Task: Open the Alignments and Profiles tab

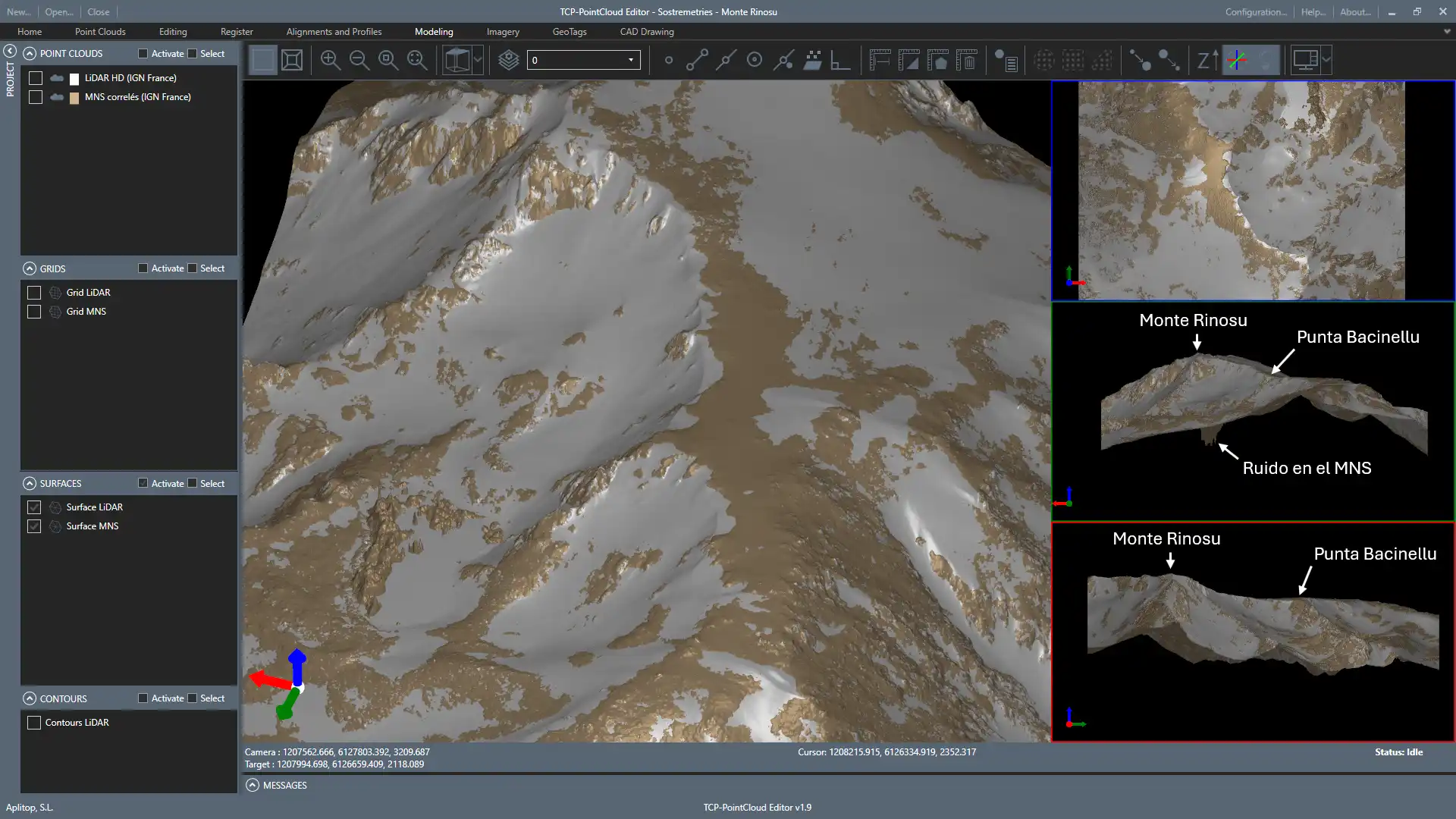Action: pos(334,32)
